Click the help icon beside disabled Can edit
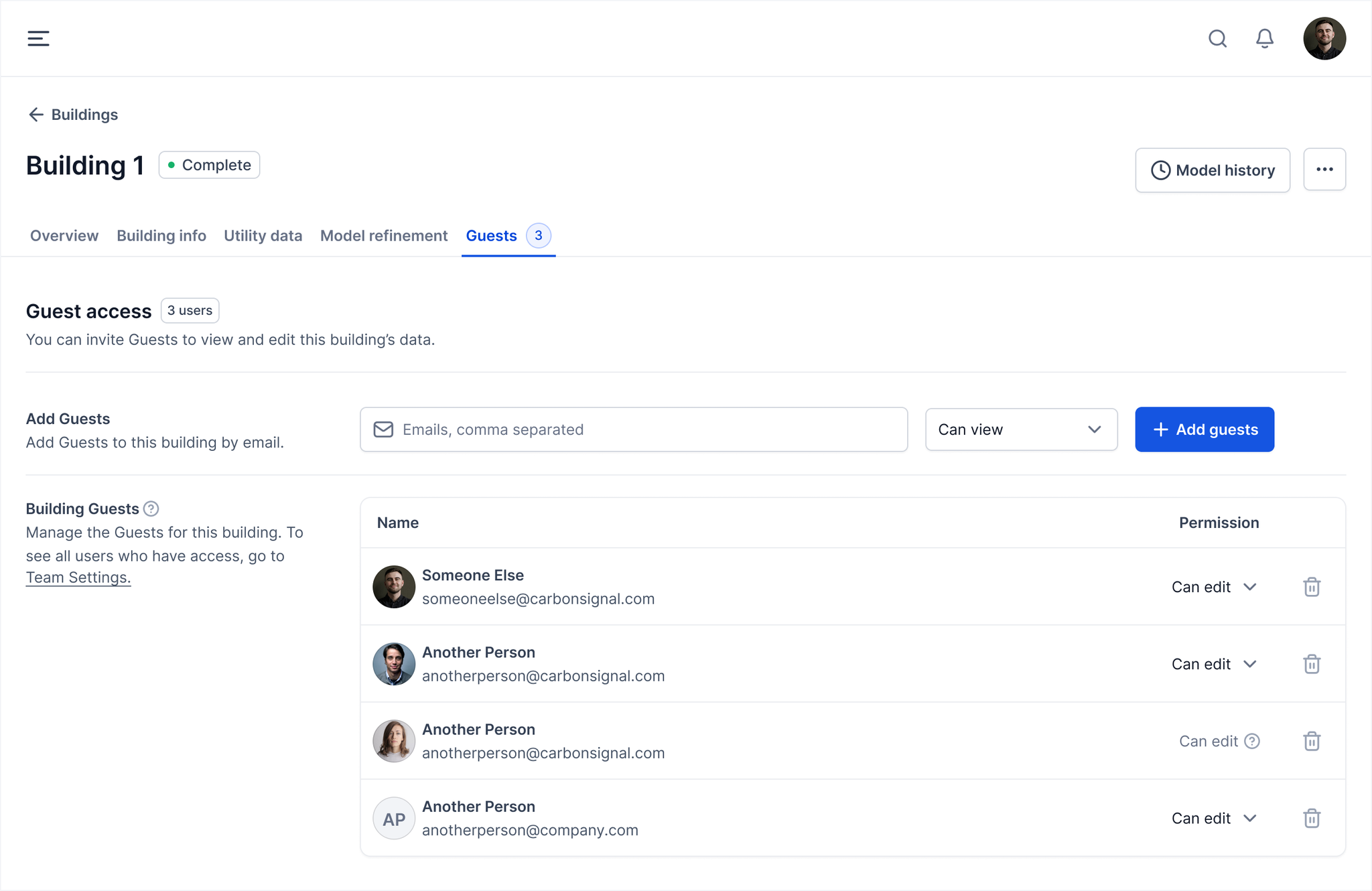 click(x=1251, y=741)
